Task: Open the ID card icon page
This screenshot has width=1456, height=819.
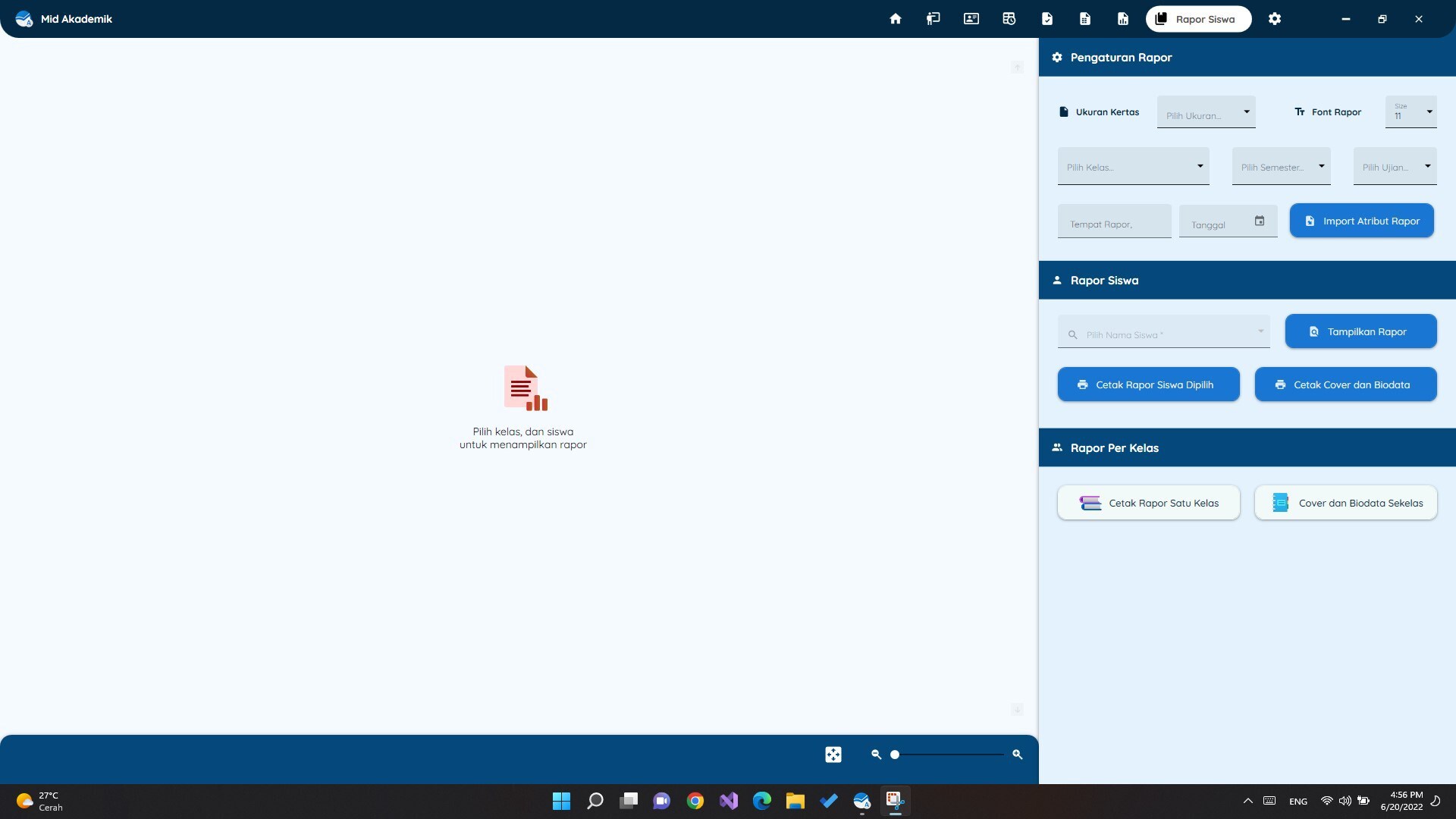Action: [x=971, y=19]
